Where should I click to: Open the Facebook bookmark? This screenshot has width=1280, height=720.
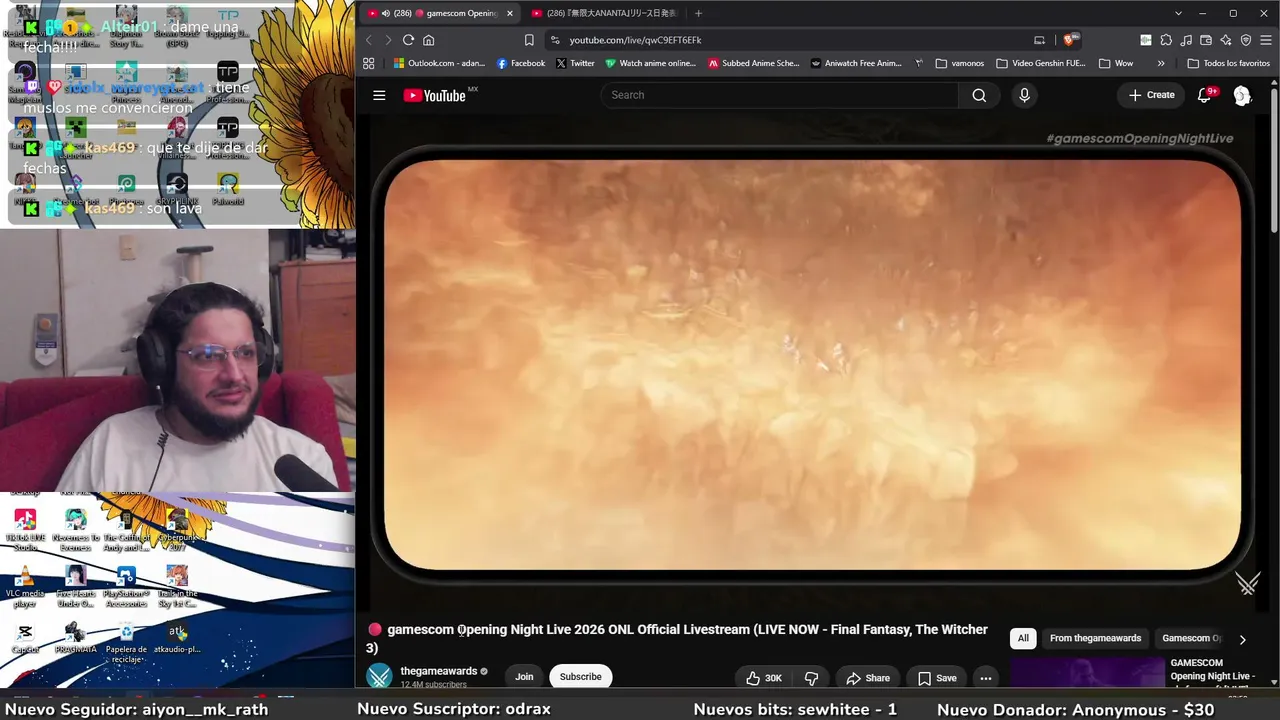(x=521, y=63)
